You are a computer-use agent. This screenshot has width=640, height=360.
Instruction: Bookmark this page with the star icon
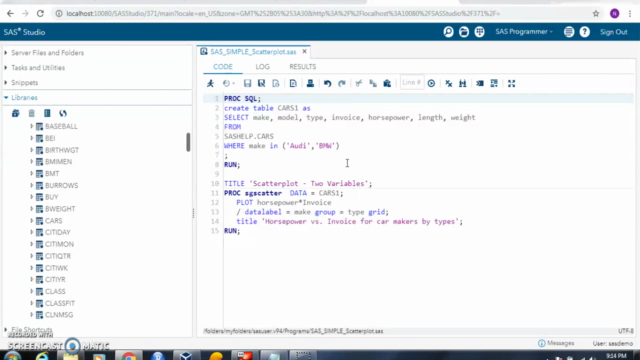pyautogui.click(x=596, y=13)
